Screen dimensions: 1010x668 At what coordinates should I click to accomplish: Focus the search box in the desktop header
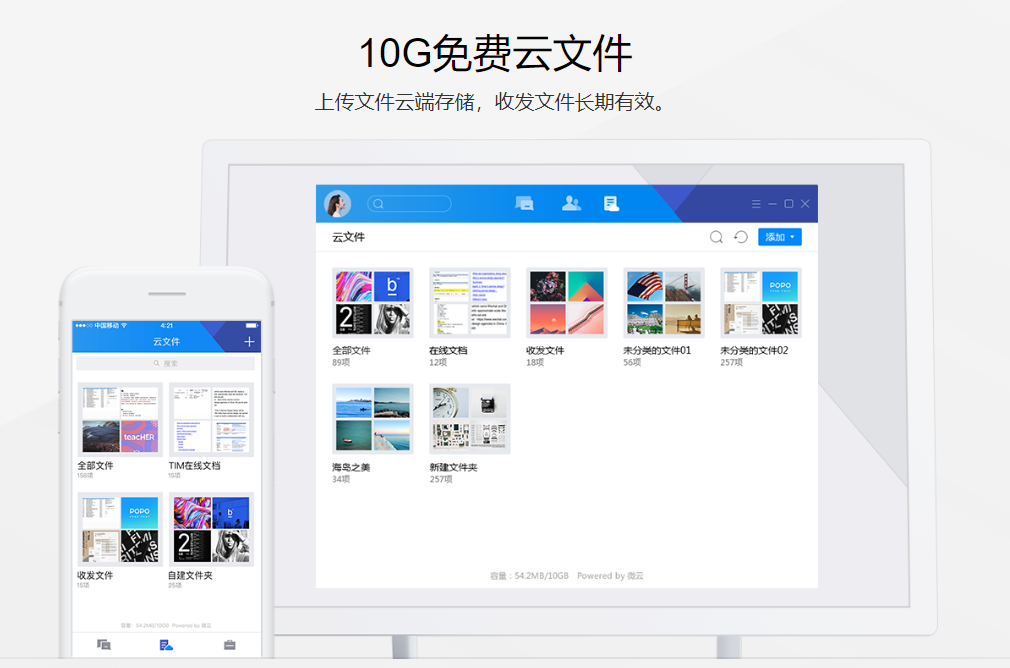click(409, 204)
